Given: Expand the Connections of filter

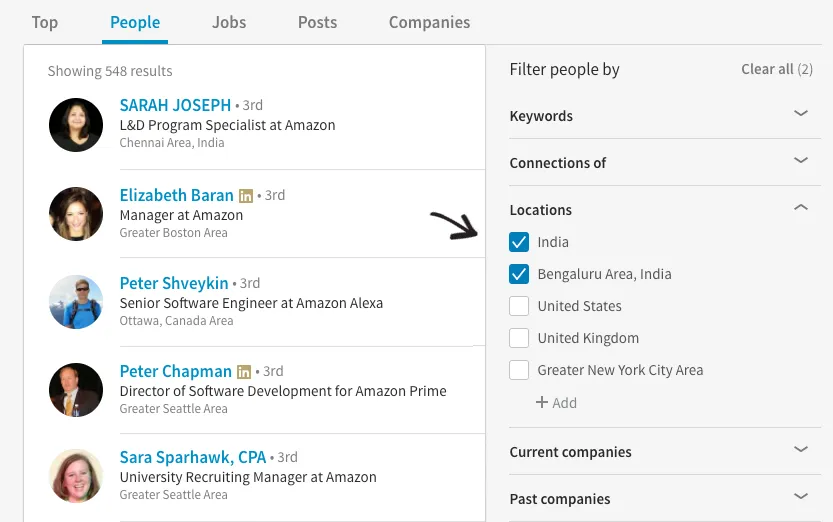Looking at the screenshot, I should coord(801,160).
